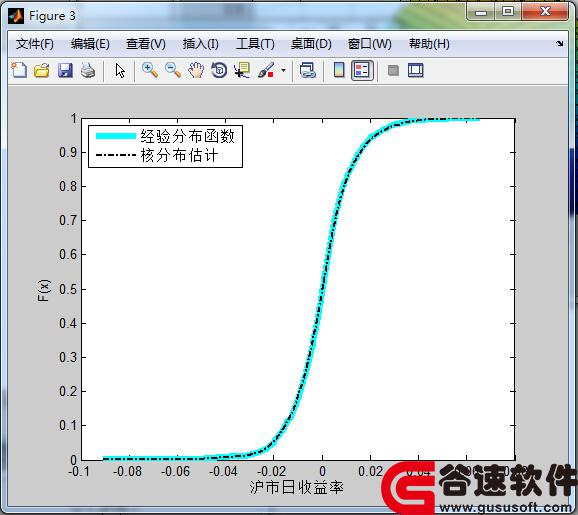This screenshot has height=515, width=578.
Task: Select the legend entry 核分布估计
Action: pos(179,155)
